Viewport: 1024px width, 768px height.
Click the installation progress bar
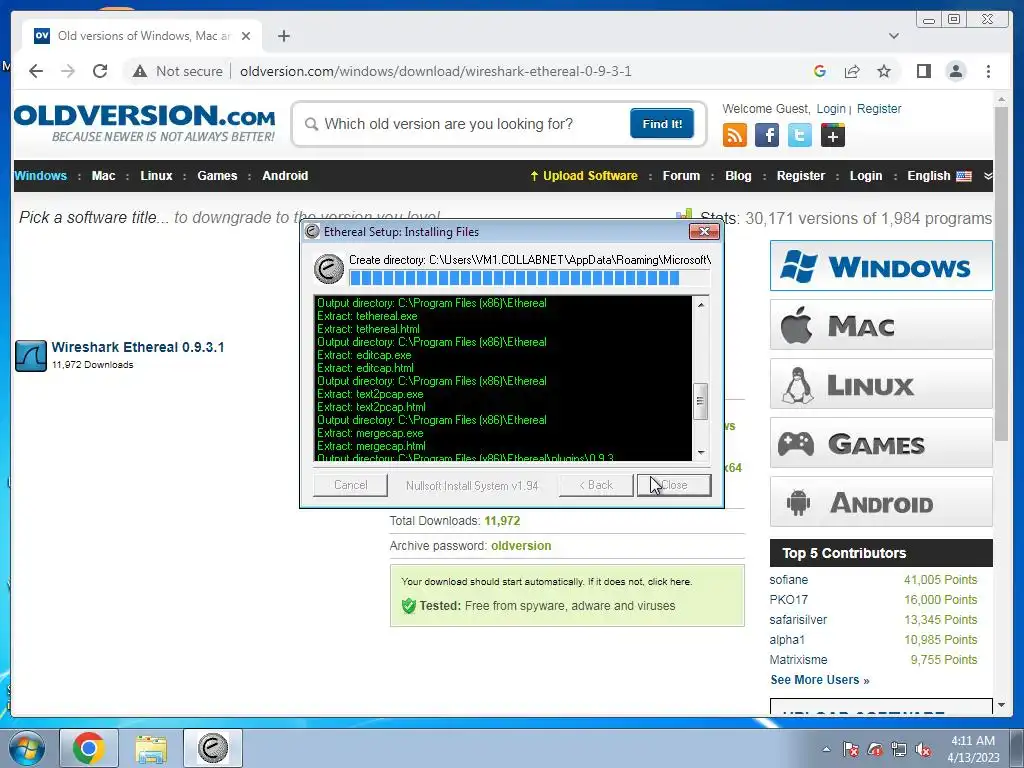pos(529,278)
